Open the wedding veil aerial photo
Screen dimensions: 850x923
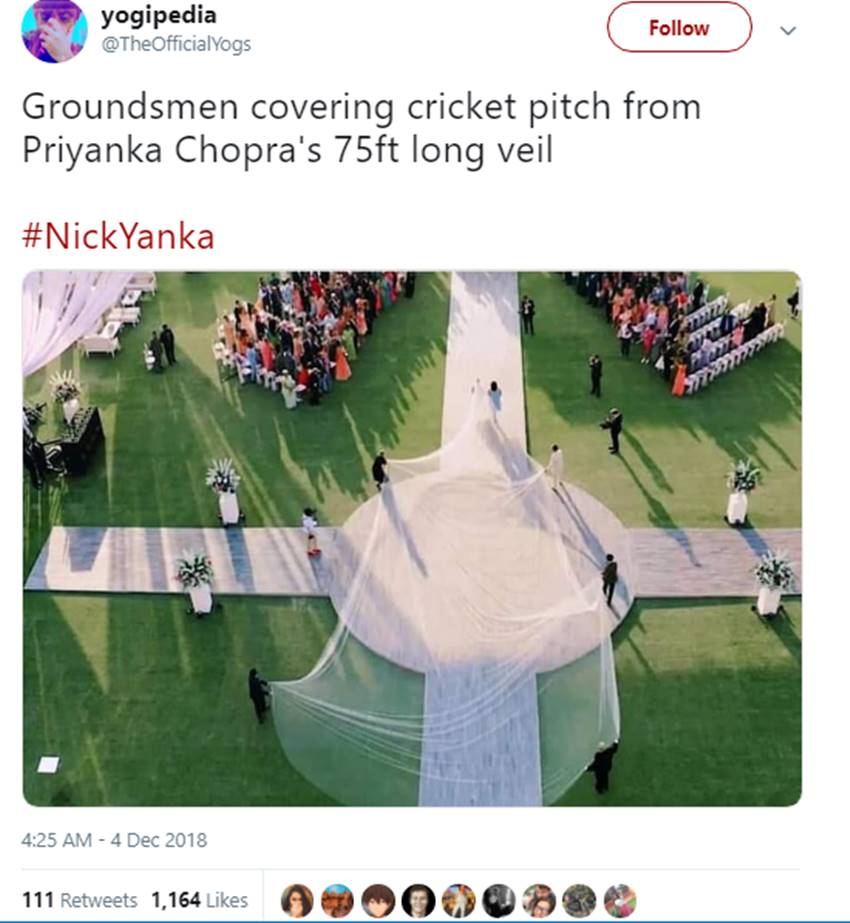412,539
